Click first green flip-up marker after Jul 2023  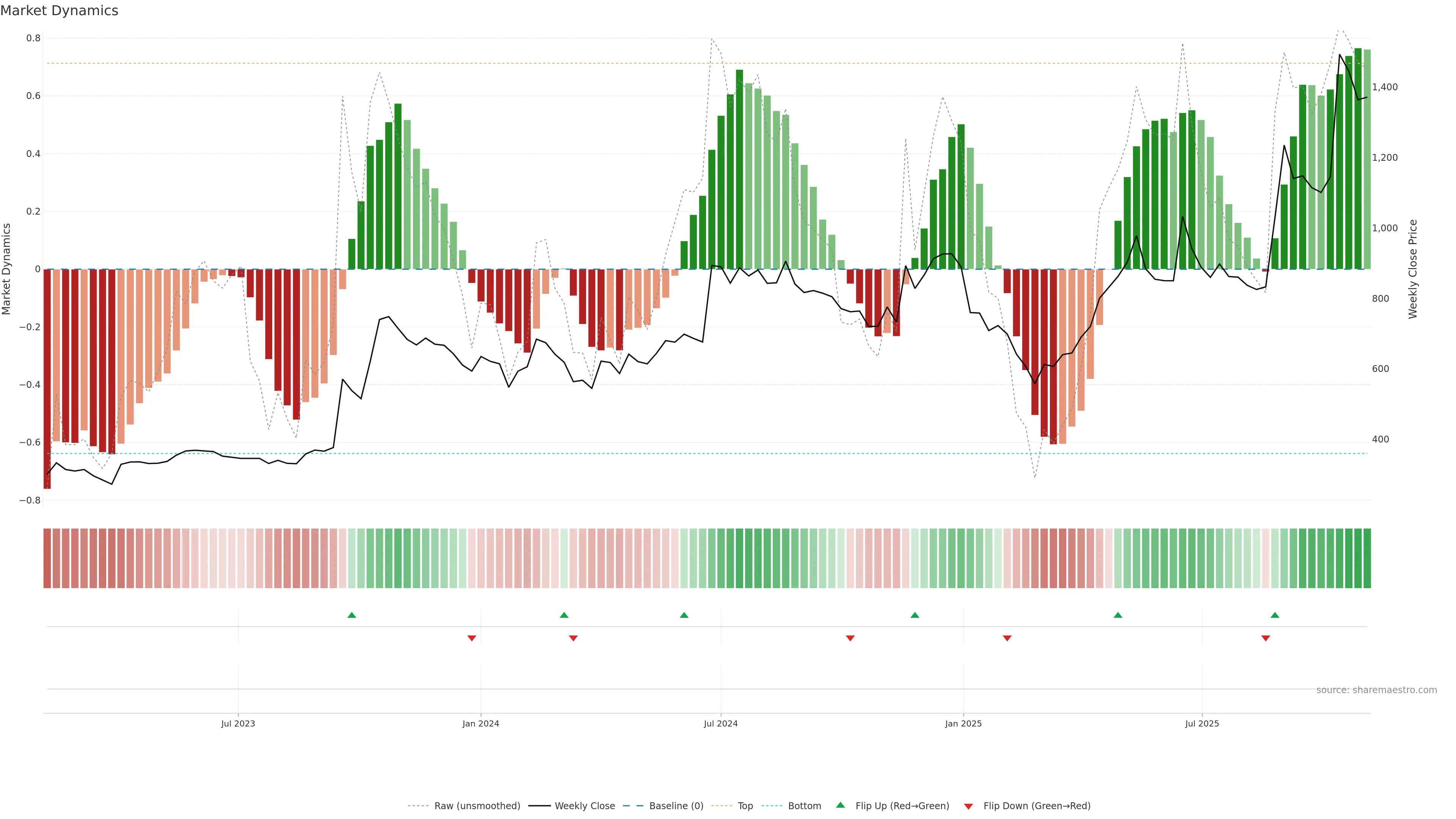pos(351,615)
